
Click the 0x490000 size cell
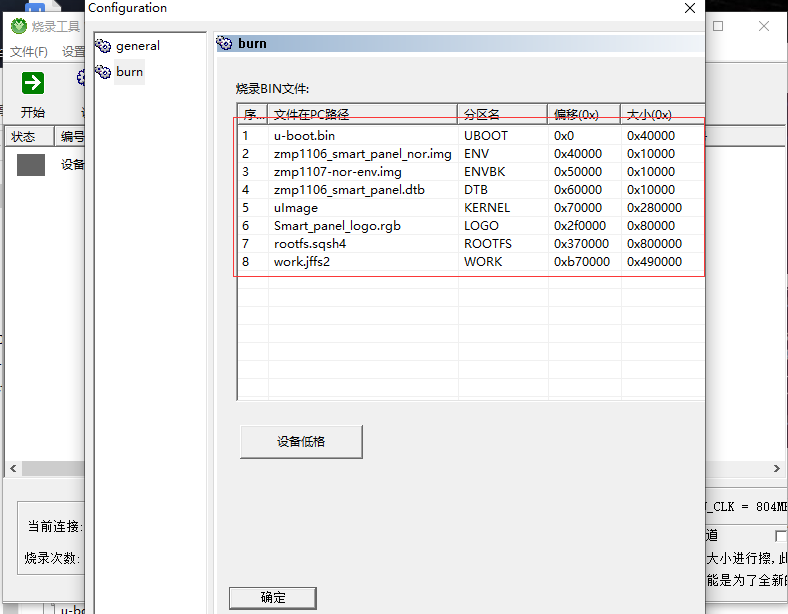pos(654,262)
